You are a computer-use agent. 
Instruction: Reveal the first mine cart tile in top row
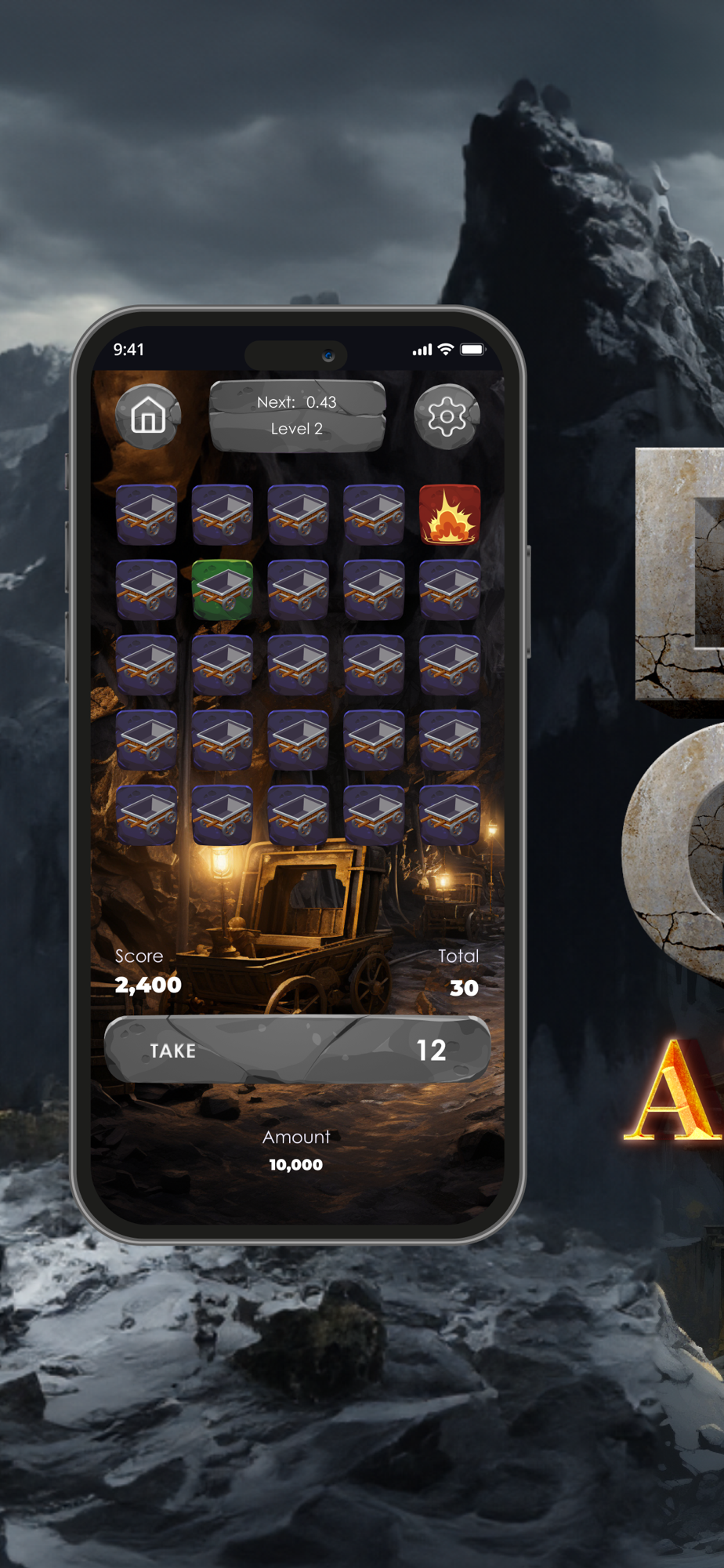147,514
